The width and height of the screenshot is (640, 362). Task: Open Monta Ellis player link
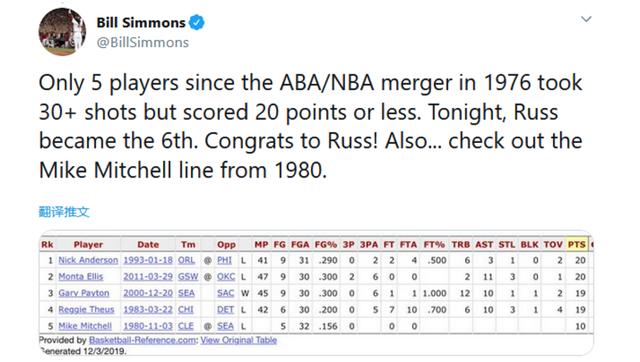[x=81, y=277]
